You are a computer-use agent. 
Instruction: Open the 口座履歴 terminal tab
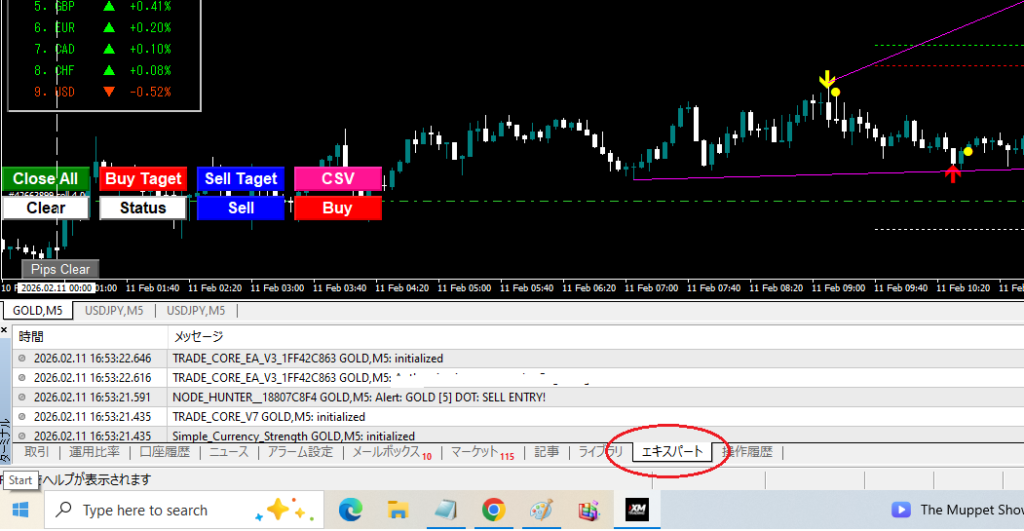click(x=164, y=452)
